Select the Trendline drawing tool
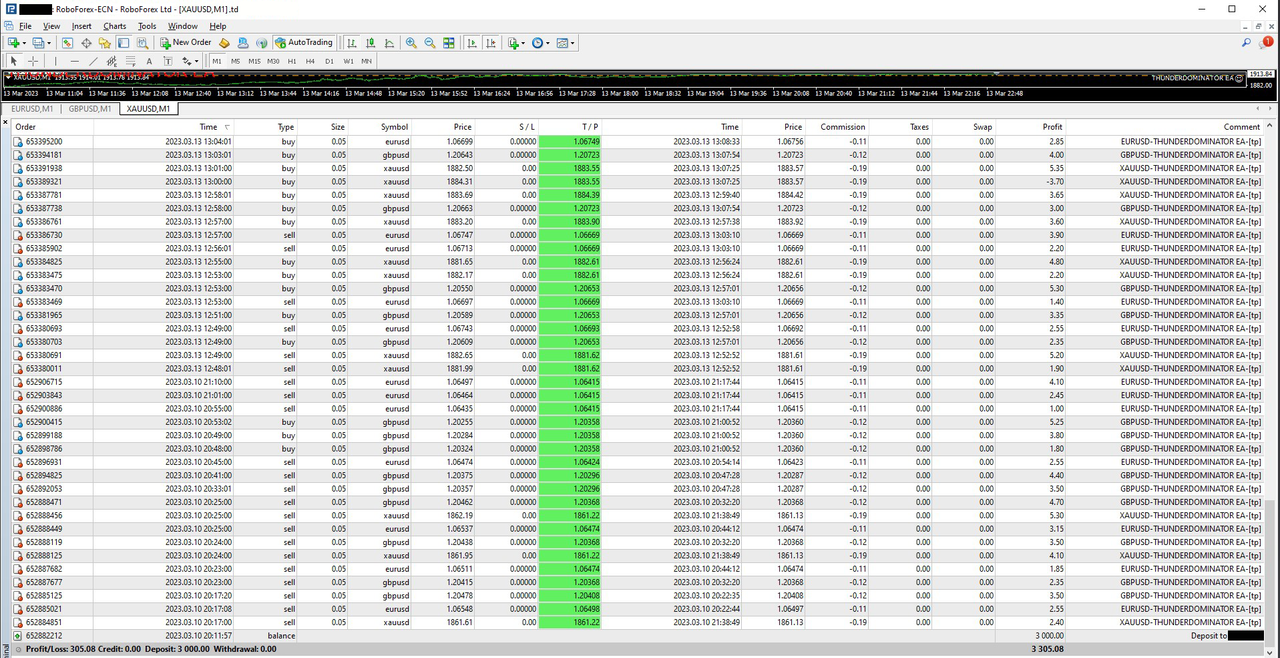 (x=93, y=61)
